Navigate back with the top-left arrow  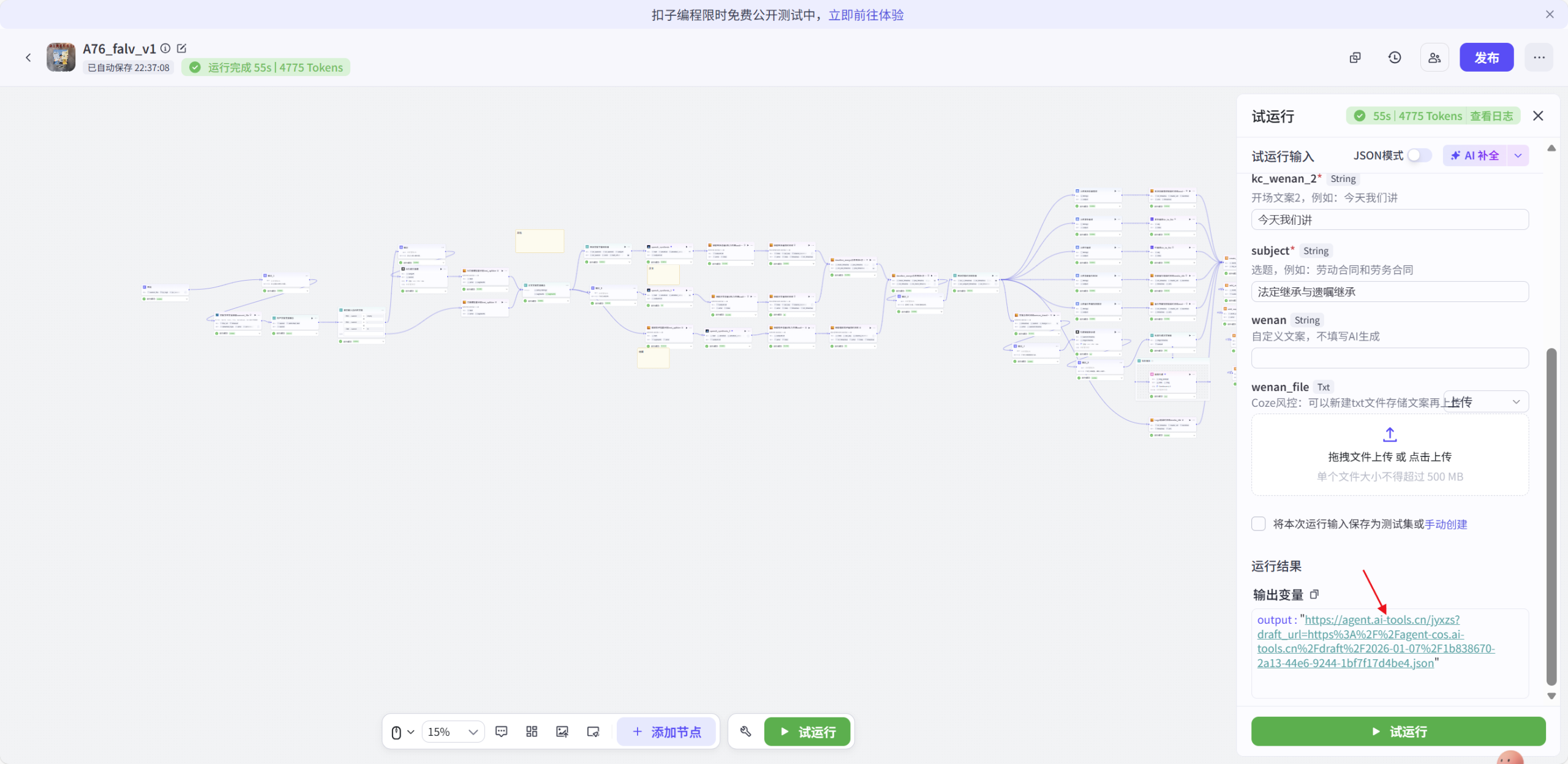pyautogui.click(x=29, y=57)
